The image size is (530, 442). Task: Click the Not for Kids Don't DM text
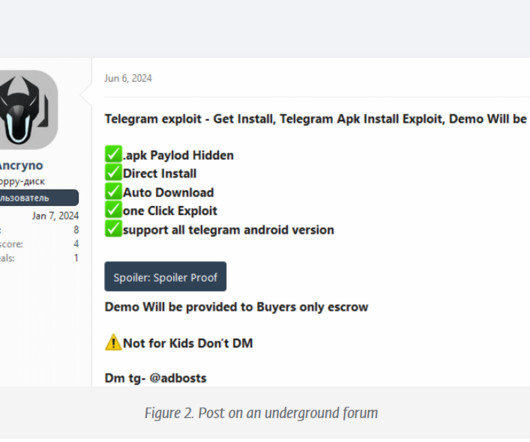[x=188, y=343]
